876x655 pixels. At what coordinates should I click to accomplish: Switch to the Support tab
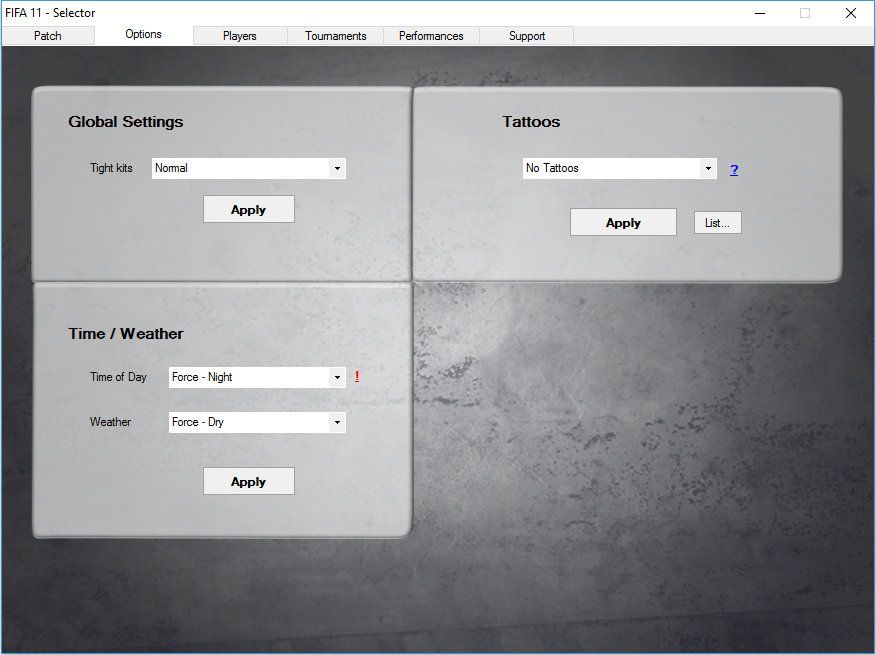tap(527, 36)
